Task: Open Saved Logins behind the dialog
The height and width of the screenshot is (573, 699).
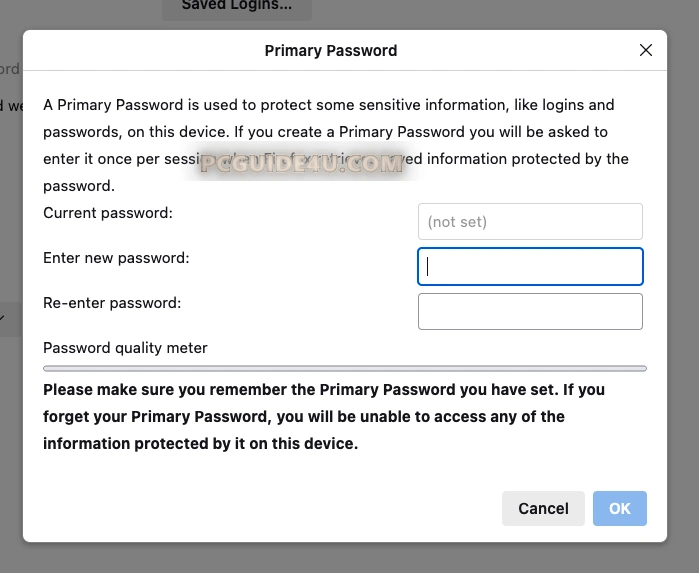Action: coord(237,6)
